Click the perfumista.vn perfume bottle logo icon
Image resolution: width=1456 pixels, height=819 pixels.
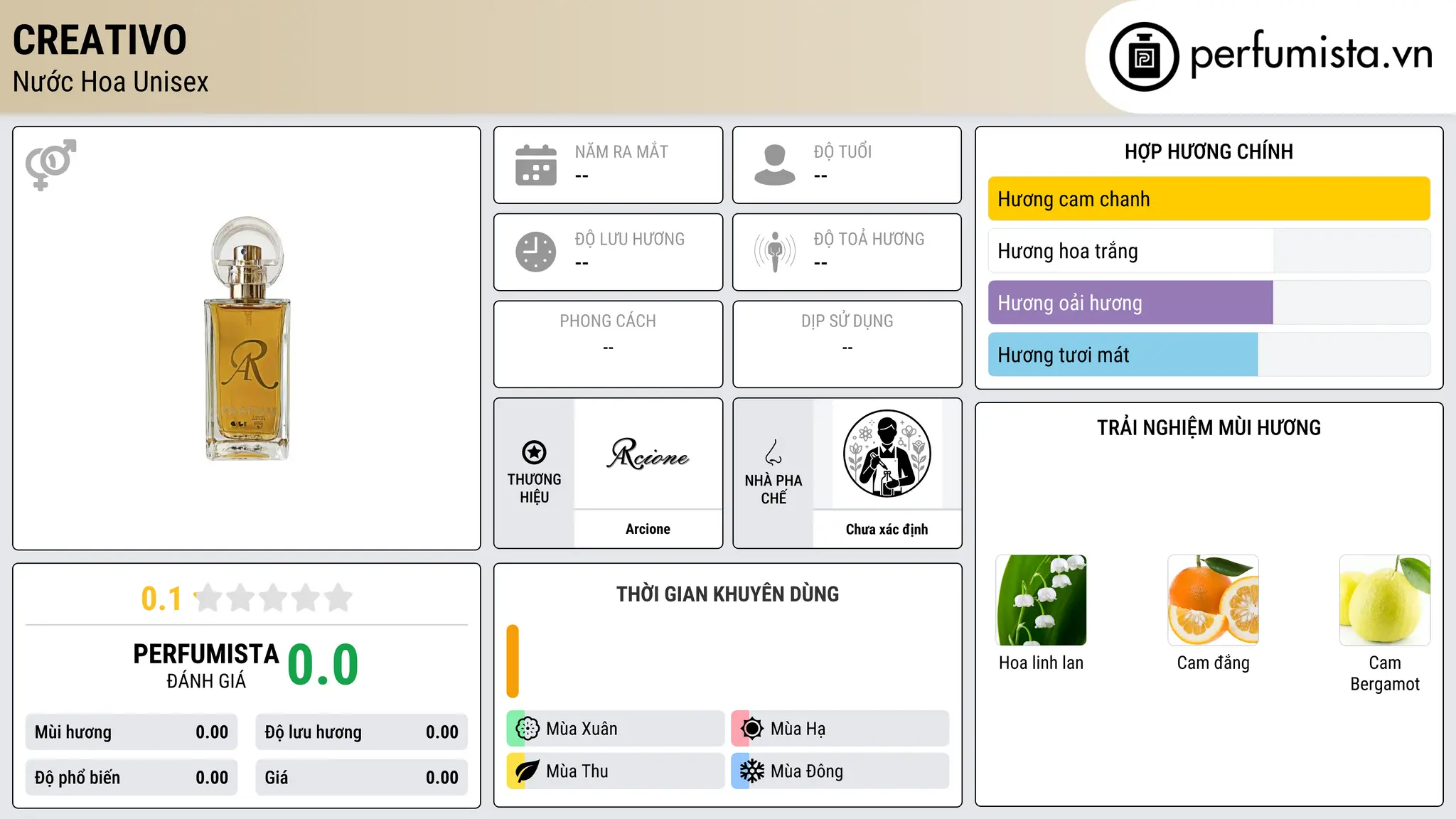1144,57
